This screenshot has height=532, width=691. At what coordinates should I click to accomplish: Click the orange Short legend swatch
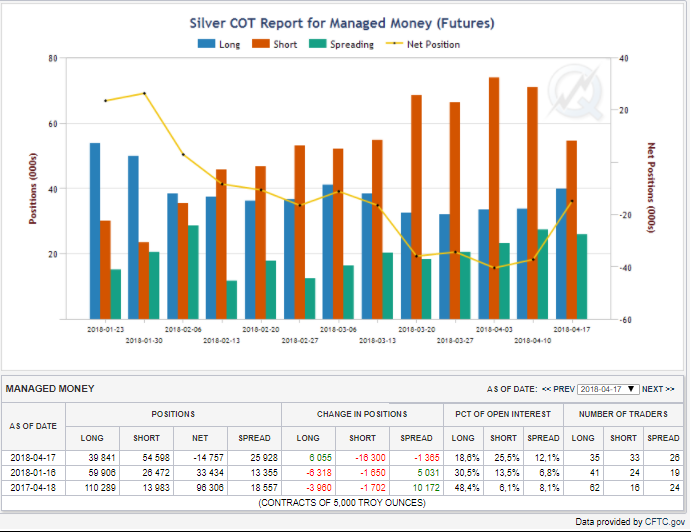(x=260, y=44)
